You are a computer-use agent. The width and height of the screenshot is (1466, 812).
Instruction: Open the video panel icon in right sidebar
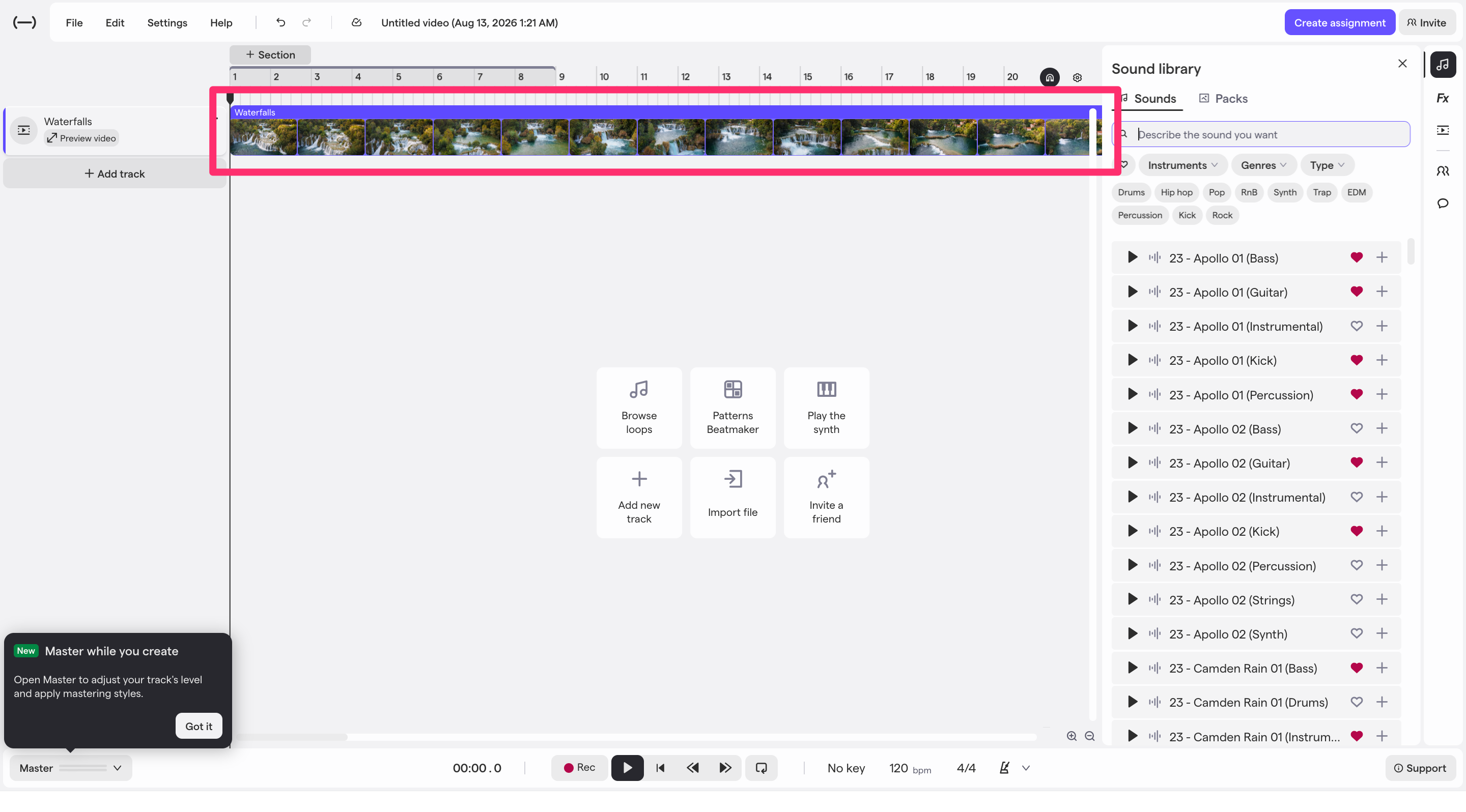pos(1443,130)
